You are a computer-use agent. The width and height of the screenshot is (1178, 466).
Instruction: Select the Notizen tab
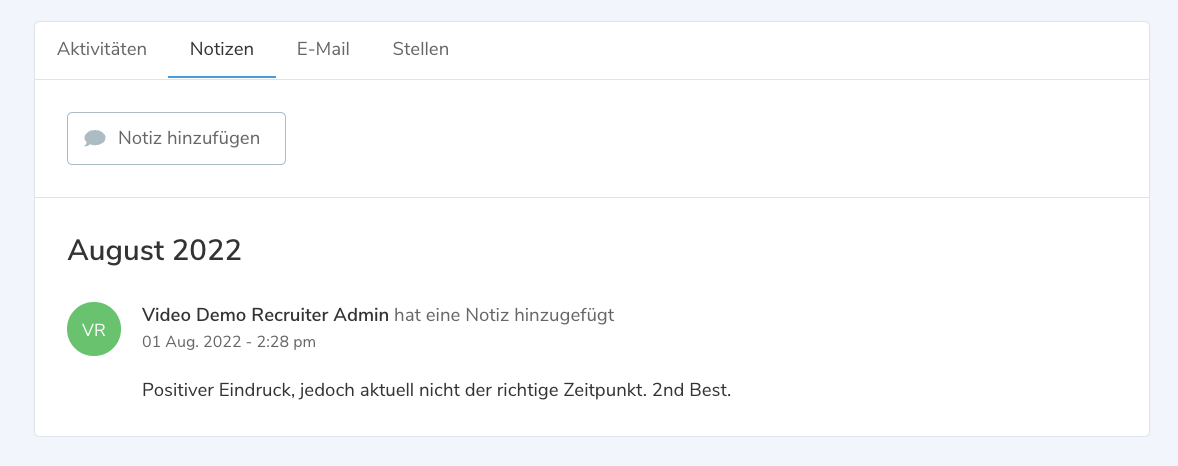click(222, 49)
